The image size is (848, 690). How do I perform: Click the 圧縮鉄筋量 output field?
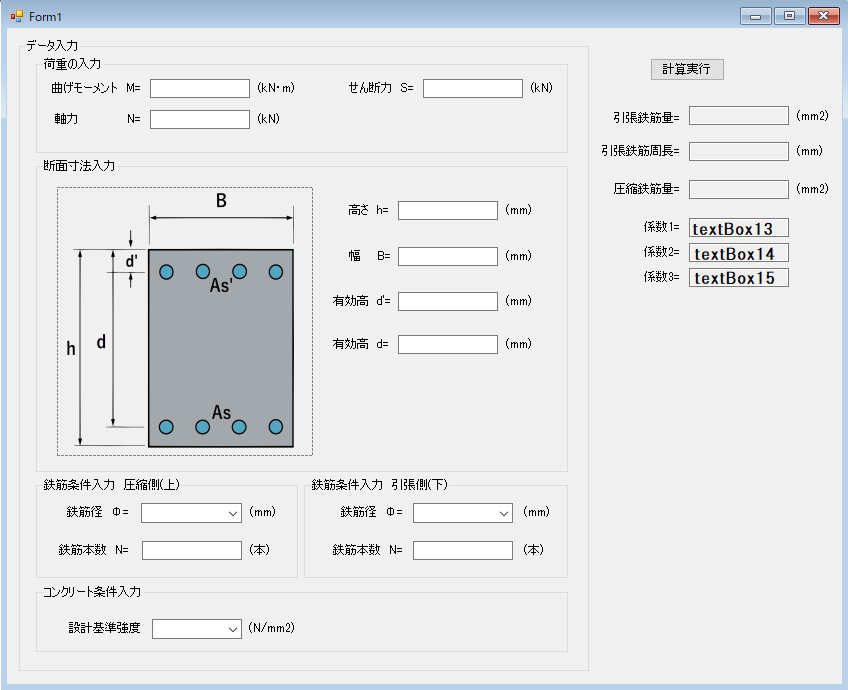[x=739, y=189]
